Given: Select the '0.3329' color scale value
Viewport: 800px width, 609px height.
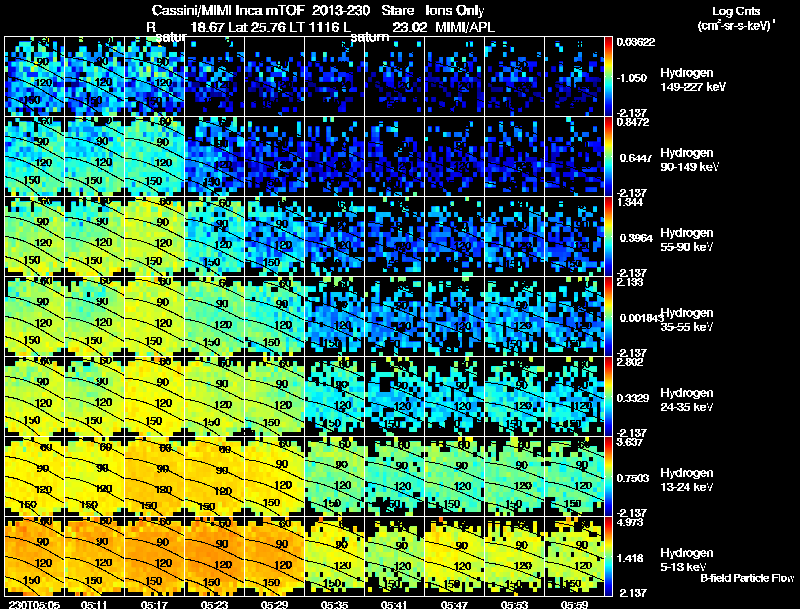Looking at the screenshot, I should point(633,398).
